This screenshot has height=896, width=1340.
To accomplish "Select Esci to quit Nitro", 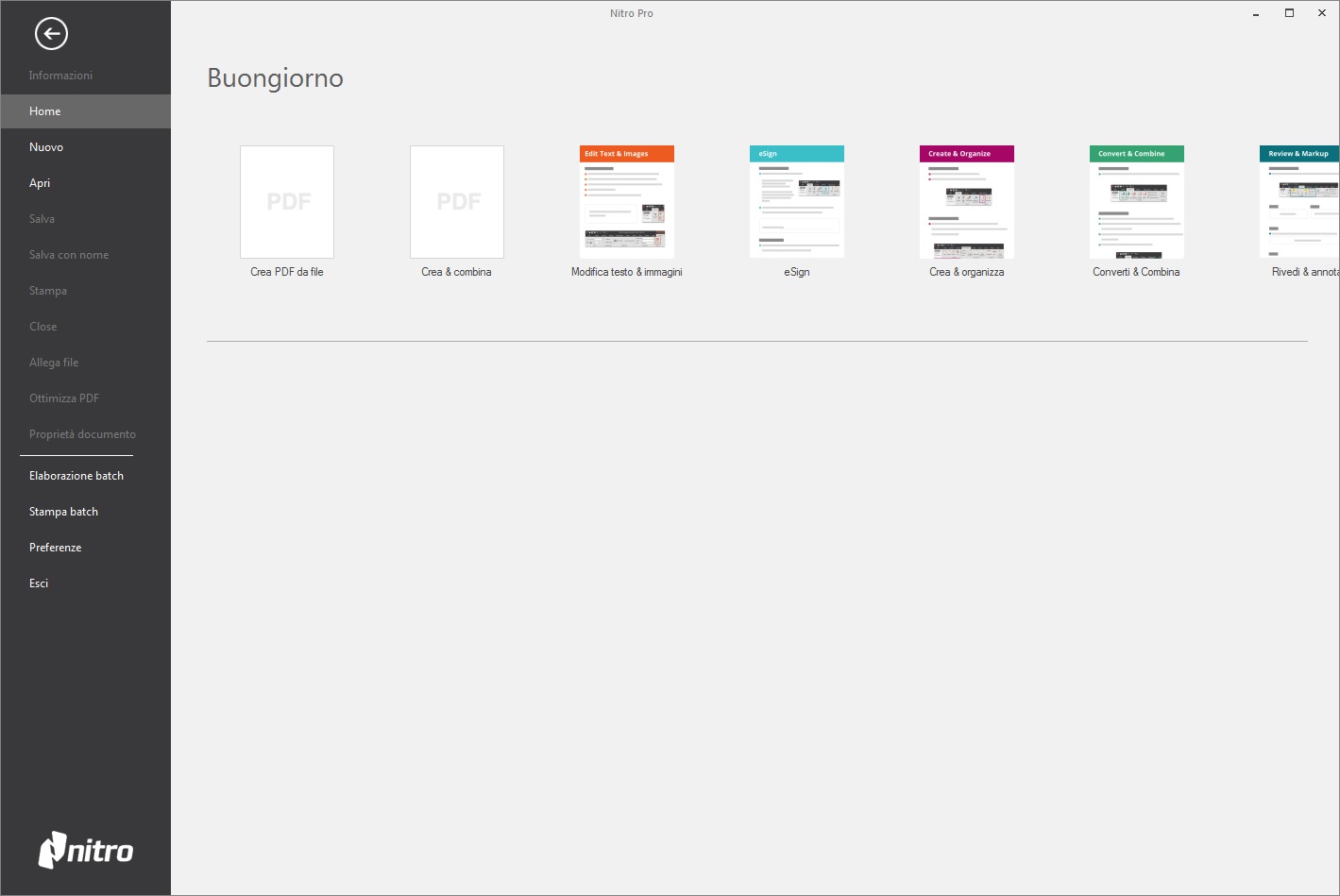I will (x=85, y=583).
